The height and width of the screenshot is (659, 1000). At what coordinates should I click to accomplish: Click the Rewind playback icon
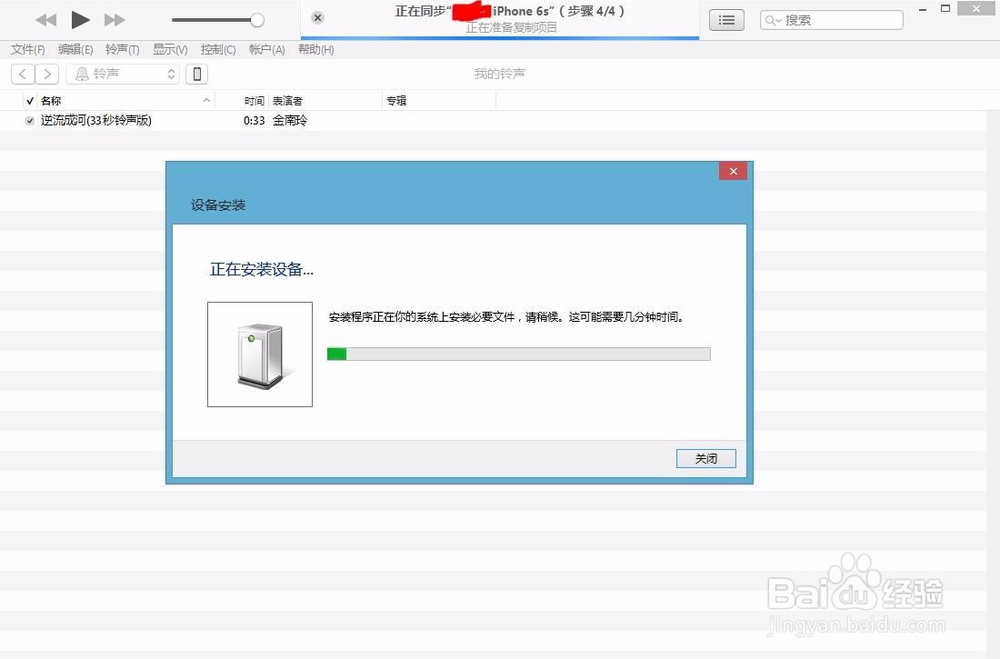[x=46, y=19]
